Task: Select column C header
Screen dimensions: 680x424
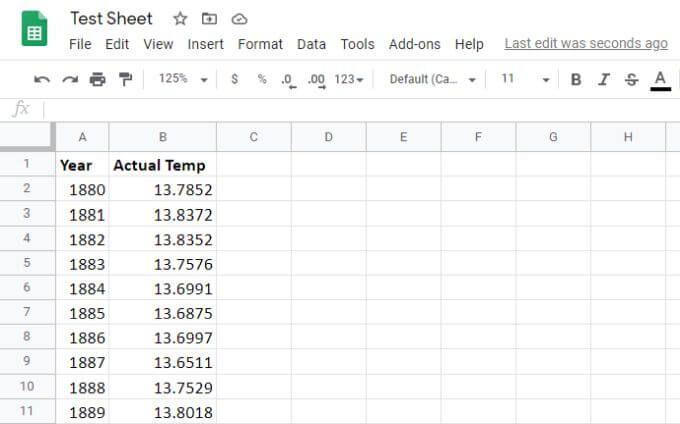Action: click(254, 137)
